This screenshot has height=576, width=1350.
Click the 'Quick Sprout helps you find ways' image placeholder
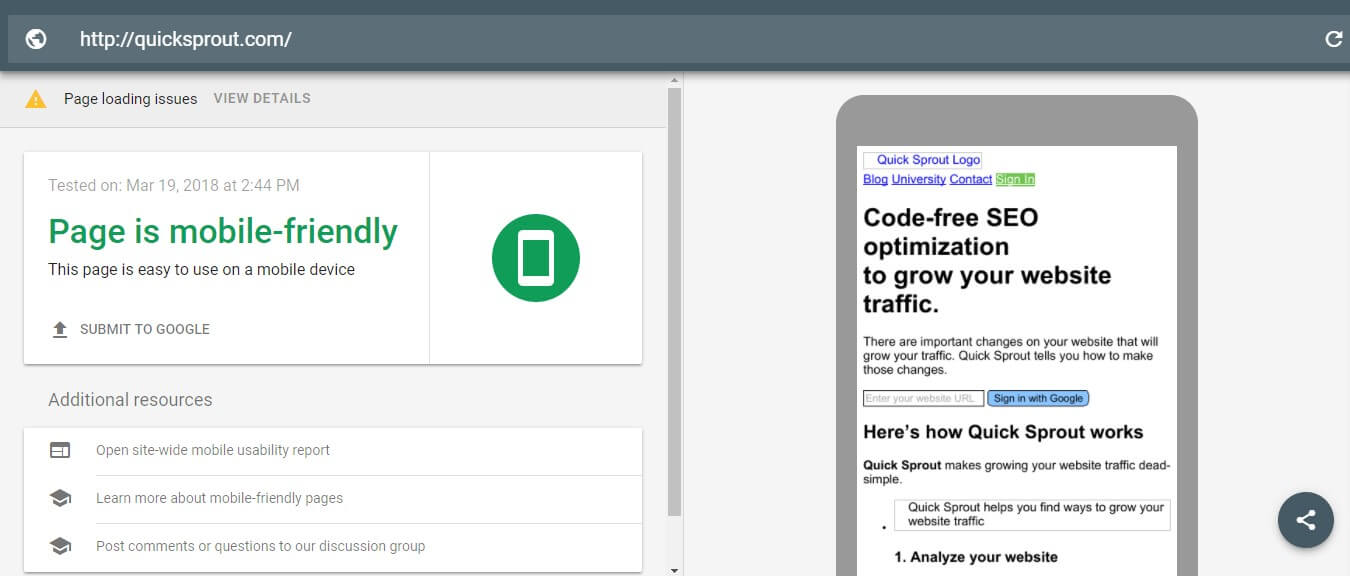point(1032,514)
